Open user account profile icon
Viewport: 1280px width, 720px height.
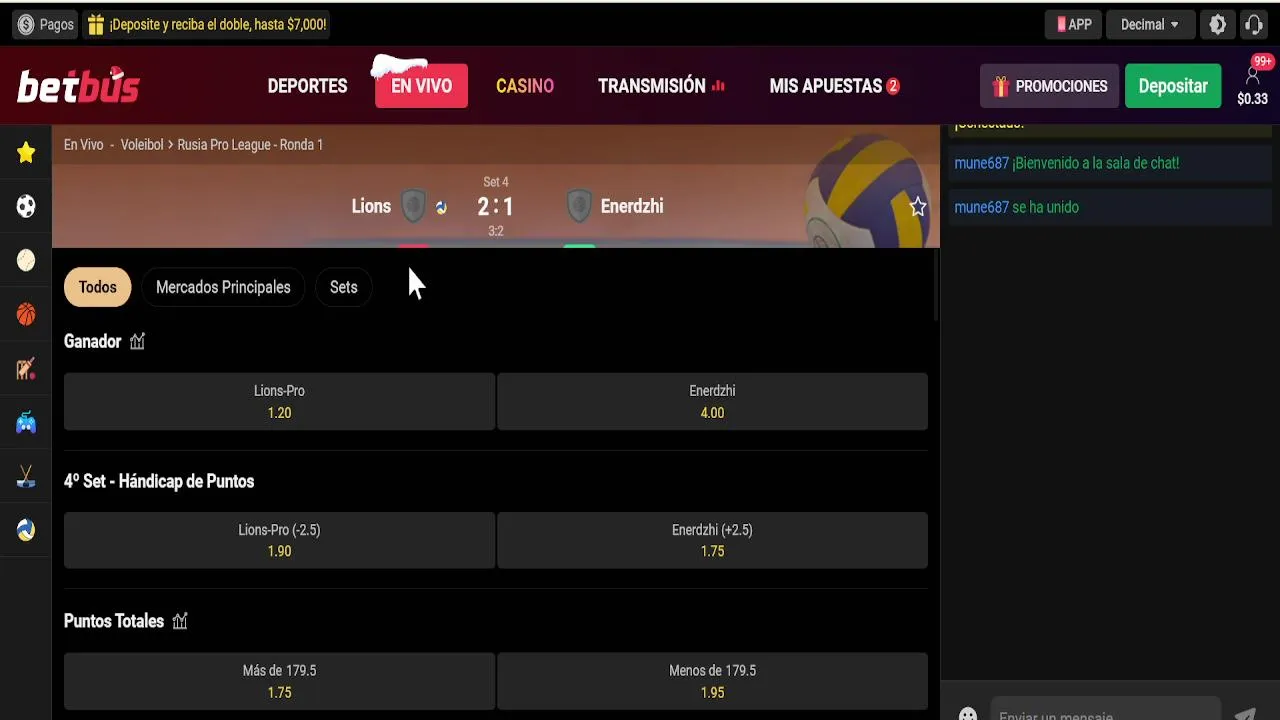(1252, 76)
